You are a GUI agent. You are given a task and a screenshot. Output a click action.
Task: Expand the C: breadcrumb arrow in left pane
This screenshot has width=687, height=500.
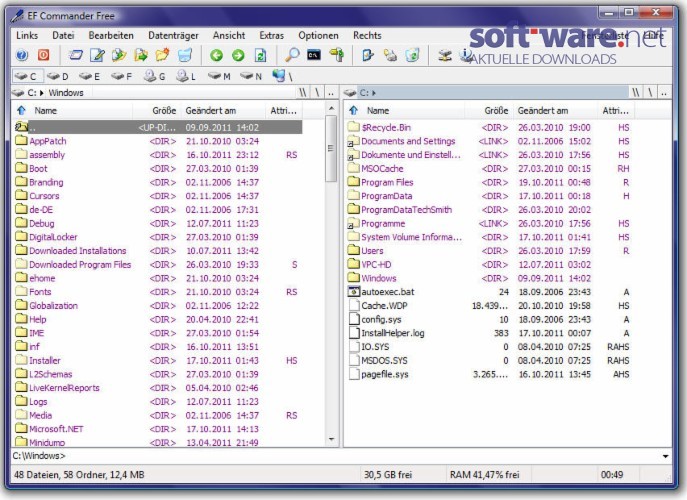click(x=42, y=93)
